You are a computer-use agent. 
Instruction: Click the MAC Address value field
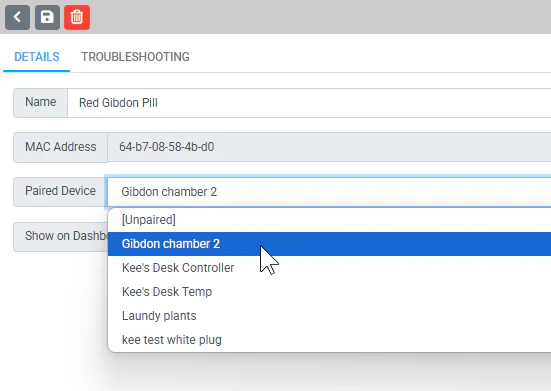[329, 147]
